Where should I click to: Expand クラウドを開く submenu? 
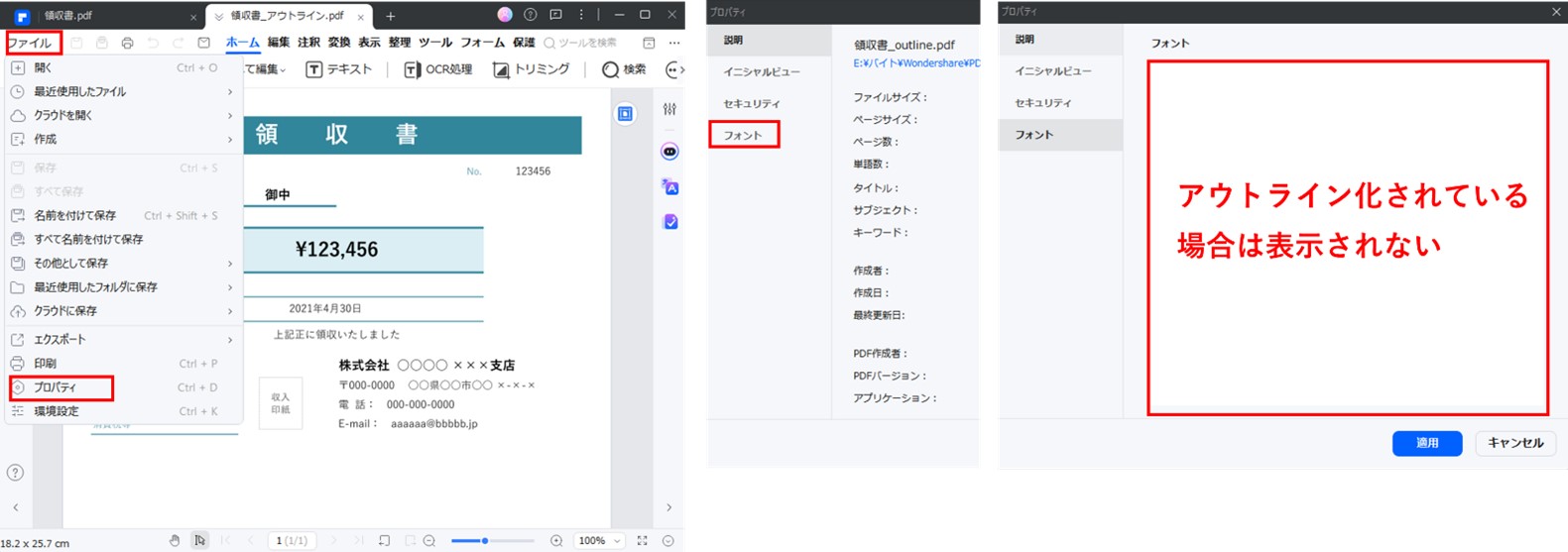pos(124,115)
